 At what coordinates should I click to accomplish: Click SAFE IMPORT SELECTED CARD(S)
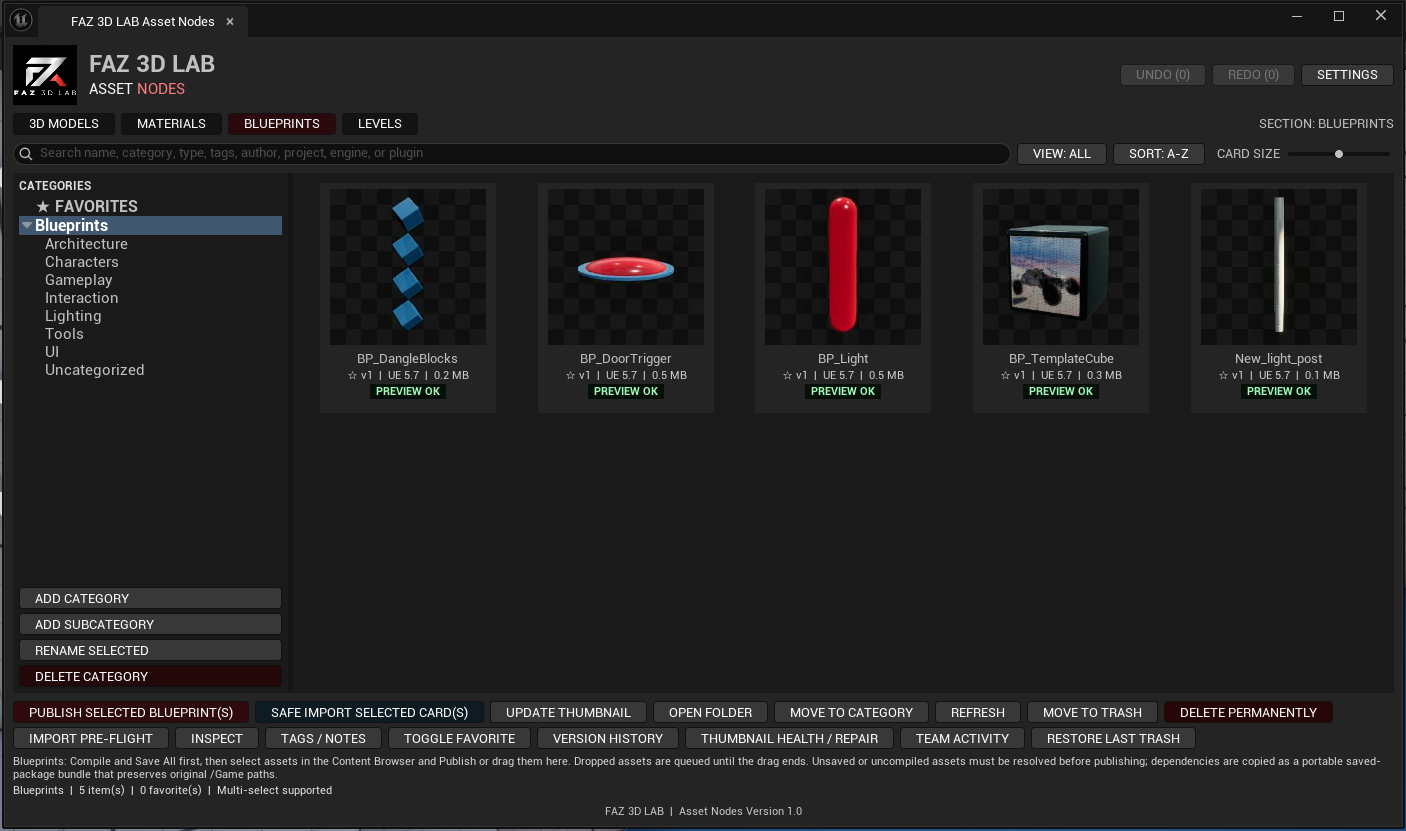[x=369, y=712]
